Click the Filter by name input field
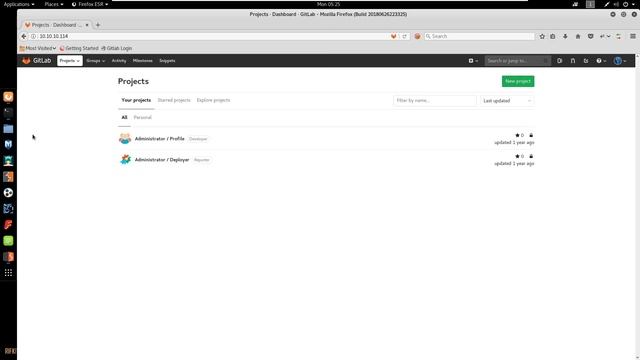The height and width of the screenshot is (360, 640). (435, 101)
